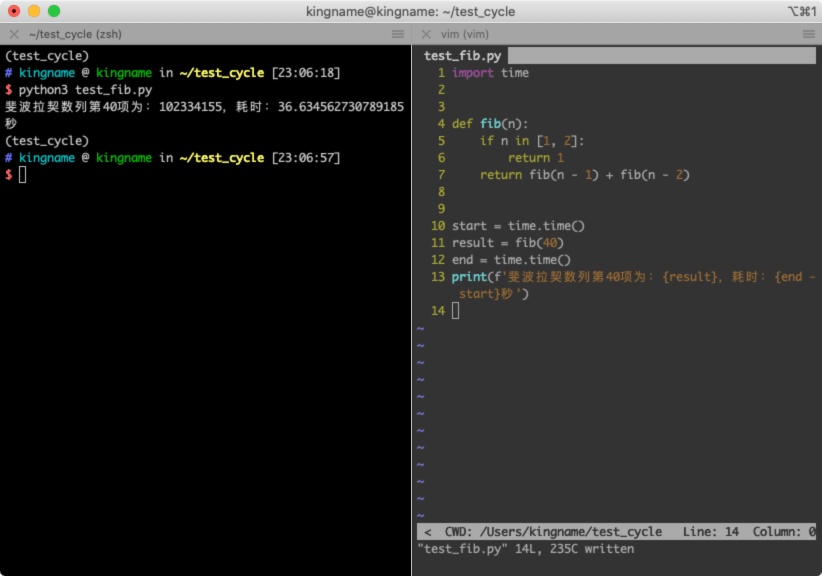This screenshot has width=822, height=576.
Task: Click the 'test_fib.py 14L, 235C written' message
Action: coord(526,549)
